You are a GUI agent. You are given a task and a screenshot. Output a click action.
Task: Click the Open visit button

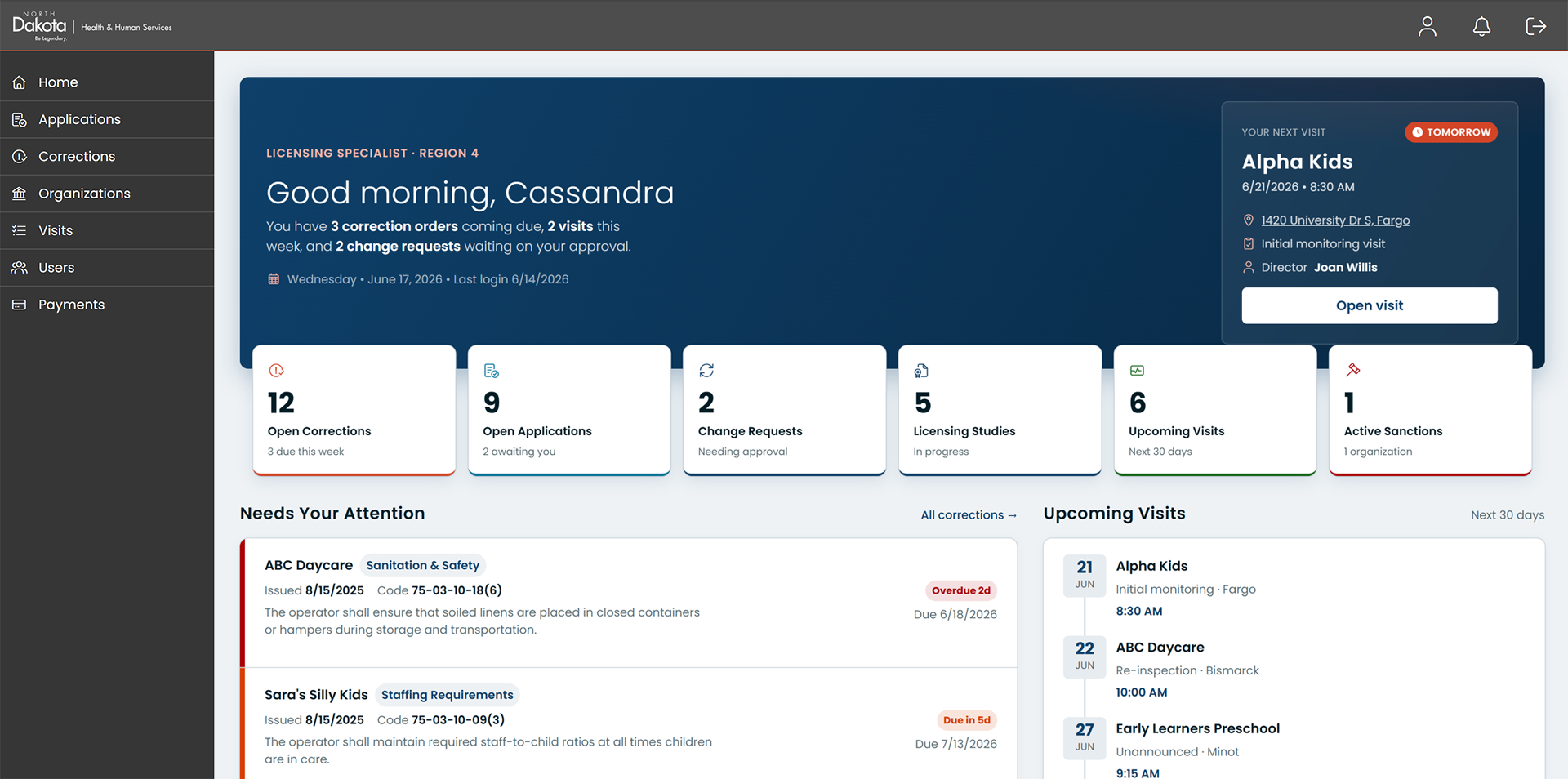(1370, 305)
